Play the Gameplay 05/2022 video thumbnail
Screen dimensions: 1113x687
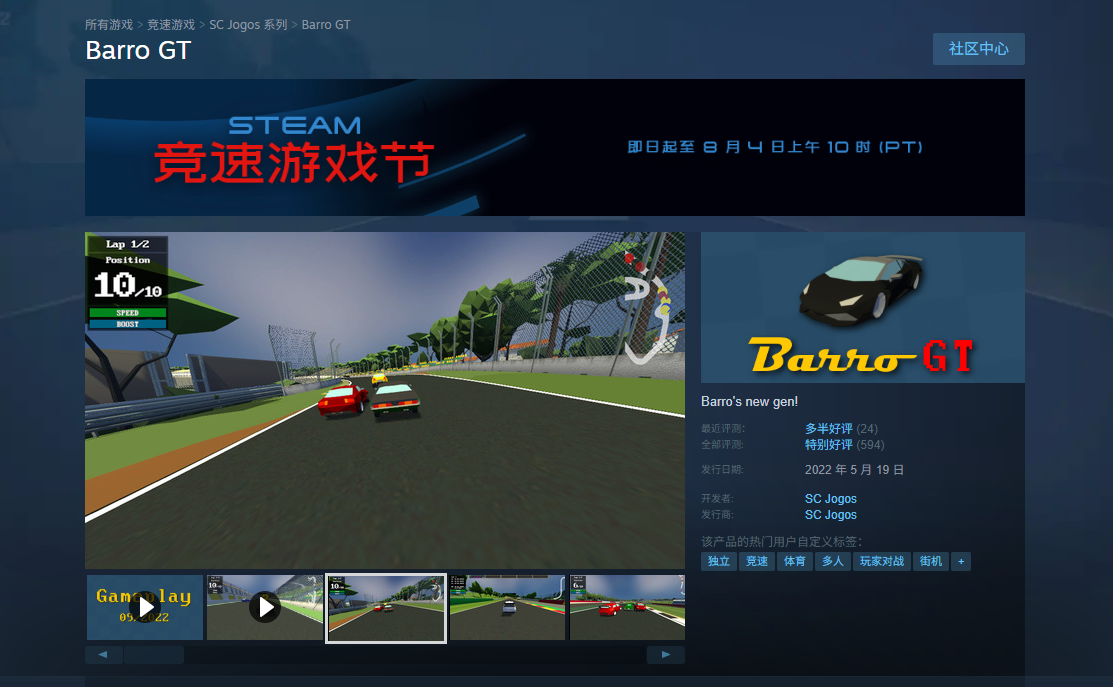tap(145, 608)
